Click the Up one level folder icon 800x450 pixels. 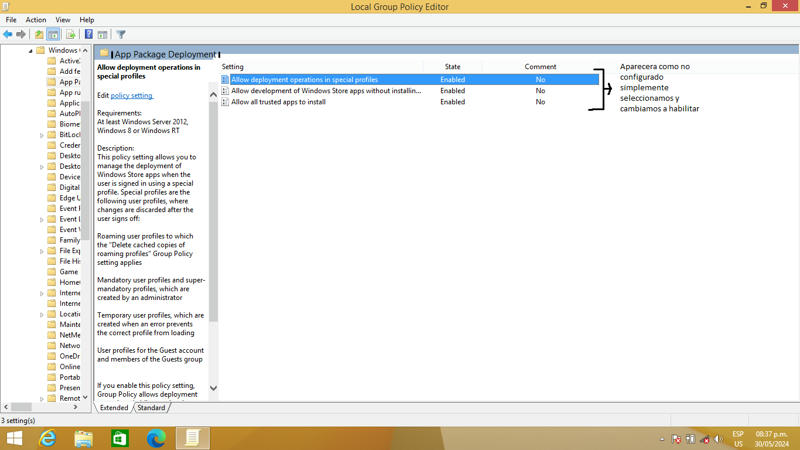[x=40, y=34]
